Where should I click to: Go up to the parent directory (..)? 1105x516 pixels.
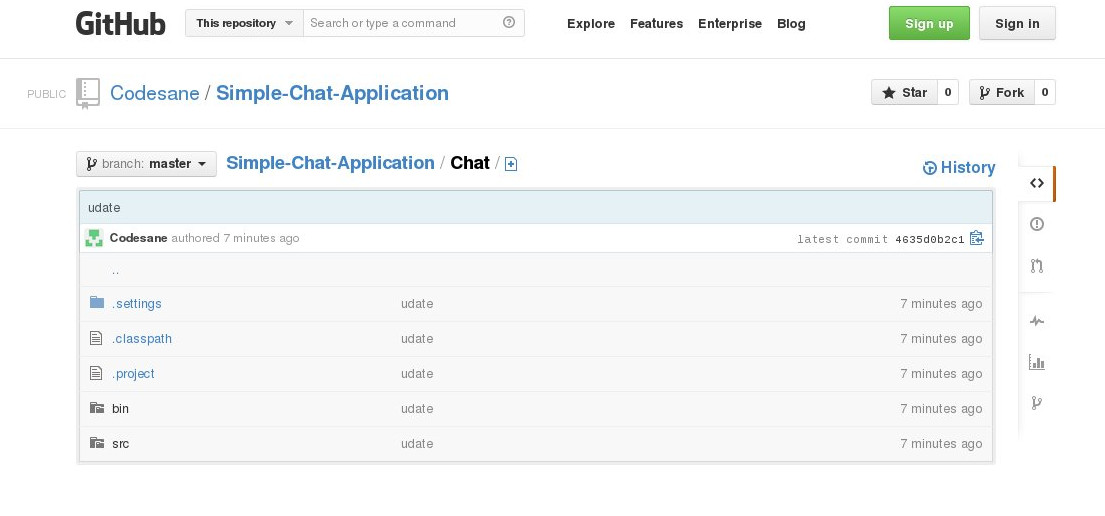116,270
